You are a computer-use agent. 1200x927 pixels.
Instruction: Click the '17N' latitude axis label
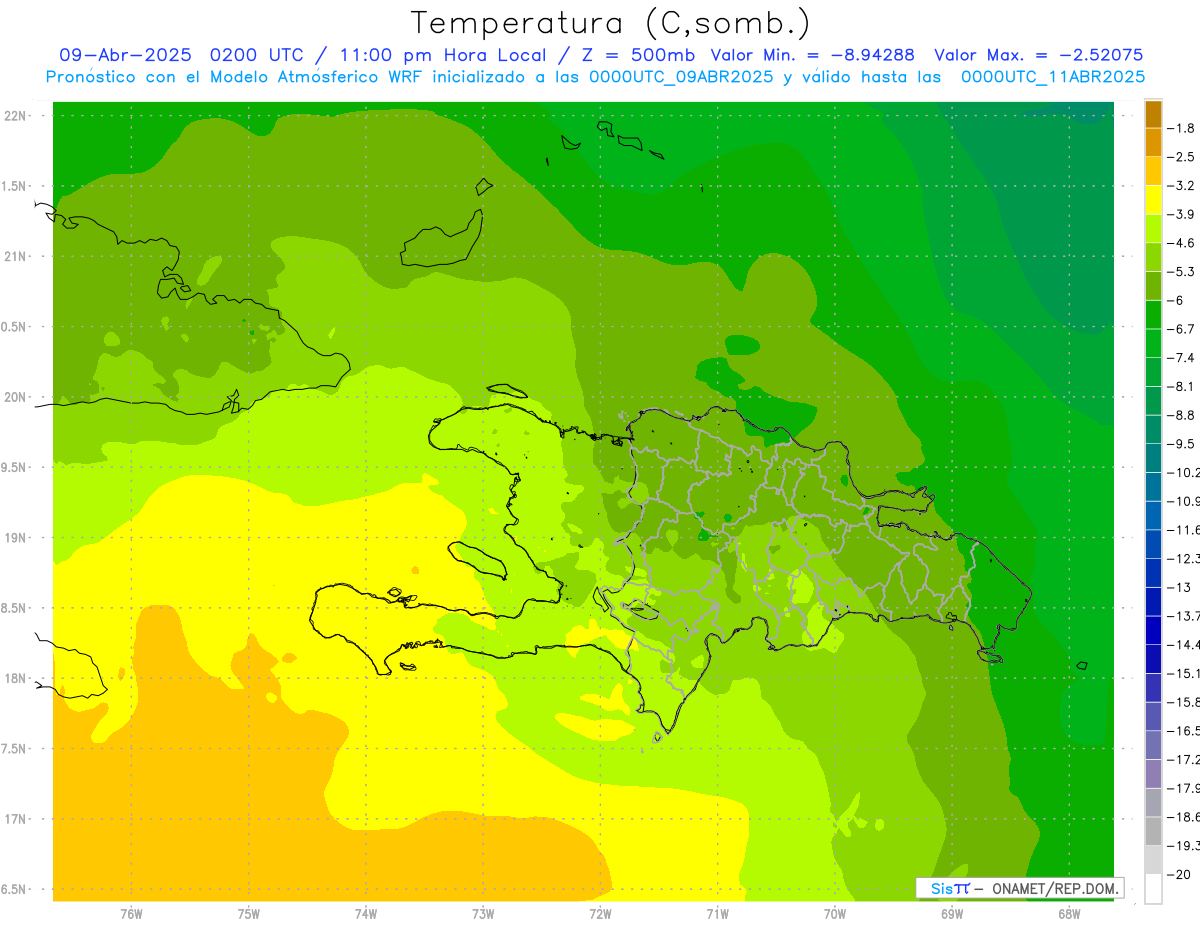click(x=14, y=820)
